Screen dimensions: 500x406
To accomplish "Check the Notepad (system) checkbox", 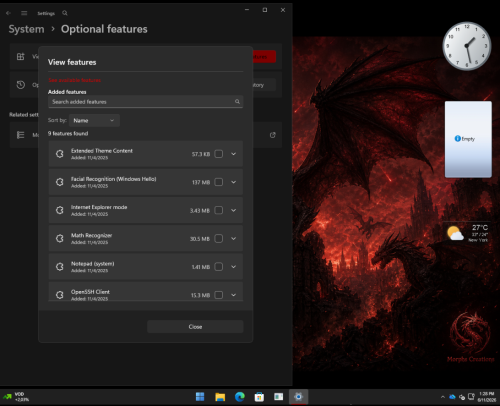I will click(x=219, y=267).
